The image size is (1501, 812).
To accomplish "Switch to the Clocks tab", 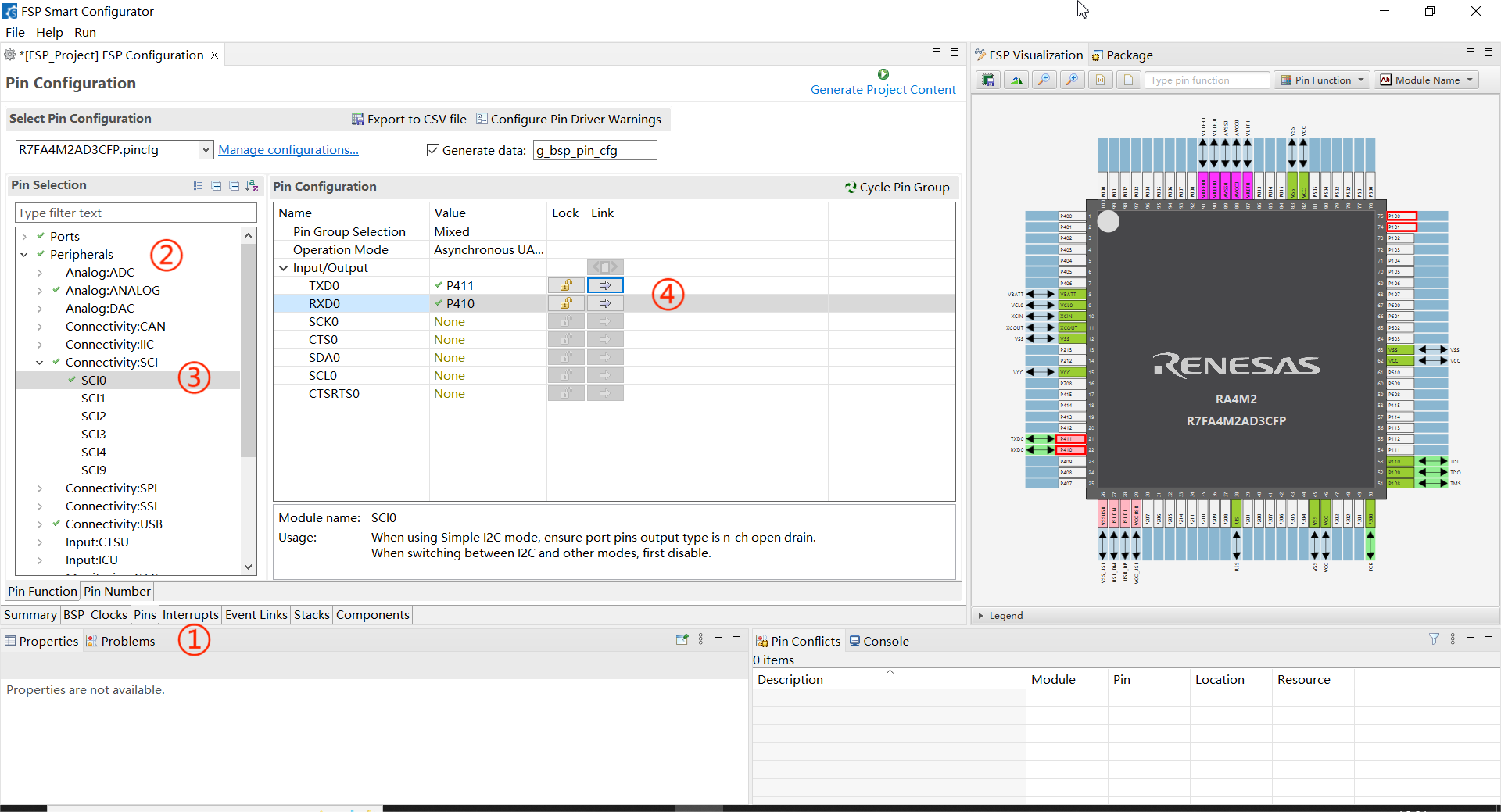I will coord(109,615).
